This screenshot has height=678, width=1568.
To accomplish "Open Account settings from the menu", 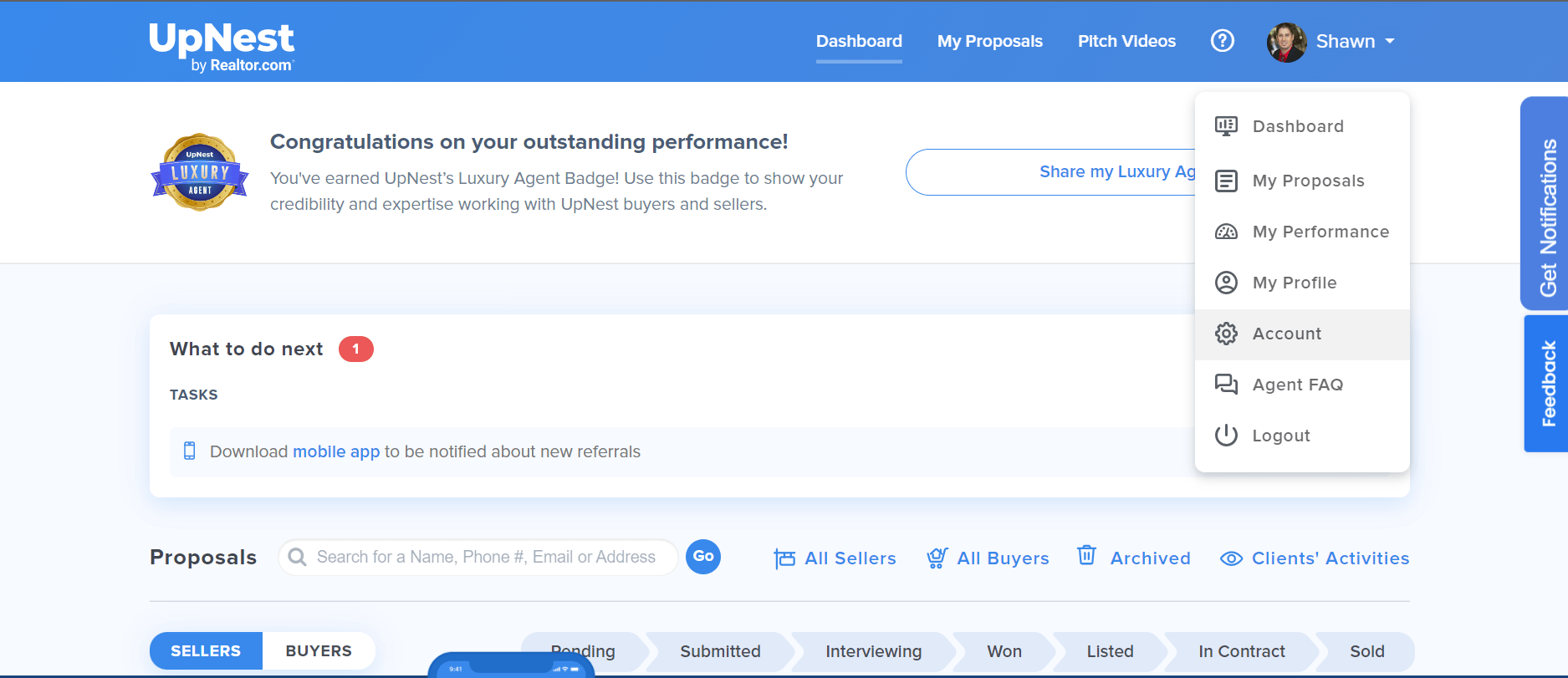I will (x=1287, y=334).
